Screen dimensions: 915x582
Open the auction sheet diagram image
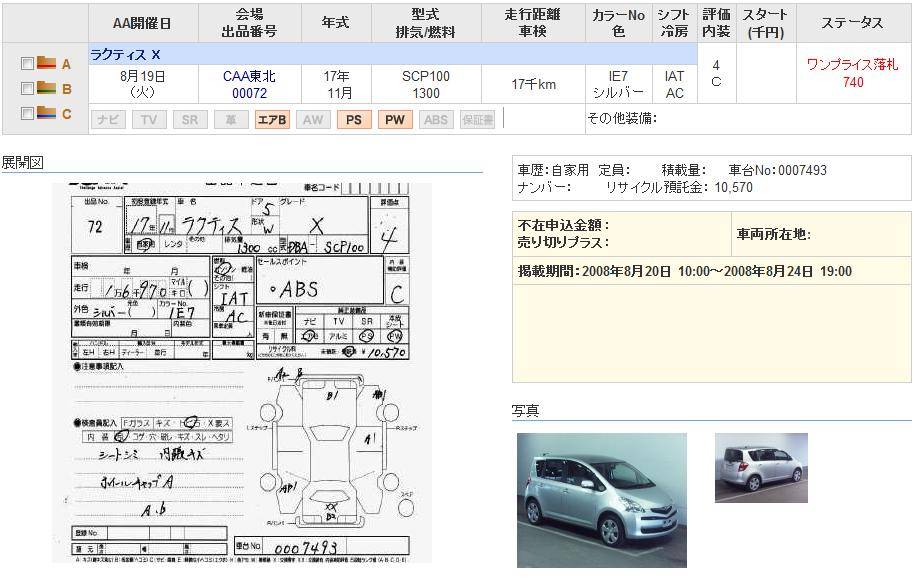coord(242,373)
